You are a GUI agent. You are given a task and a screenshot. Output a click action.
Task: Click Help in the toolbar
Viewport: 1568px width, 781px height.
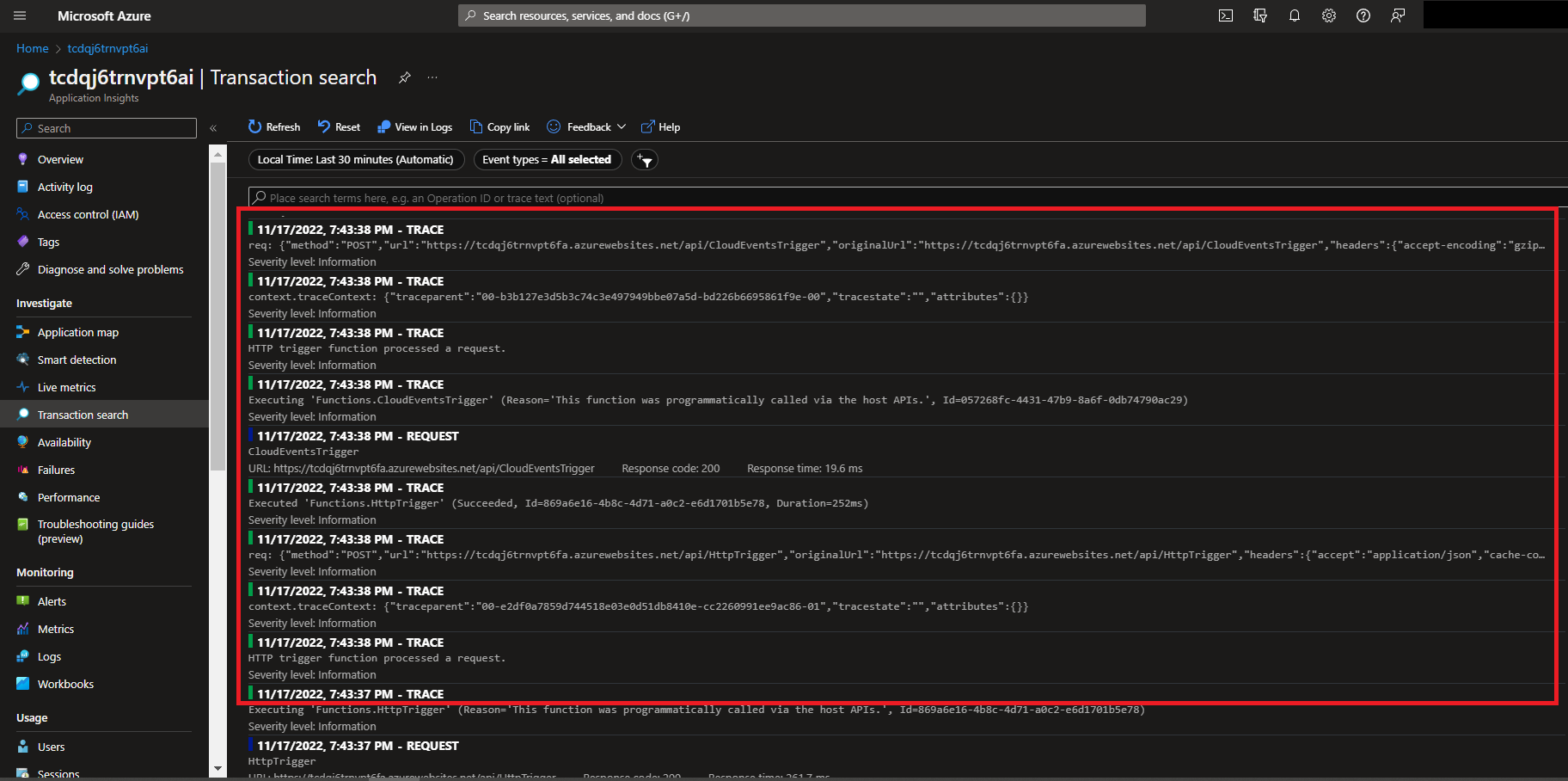click(660, 126)
